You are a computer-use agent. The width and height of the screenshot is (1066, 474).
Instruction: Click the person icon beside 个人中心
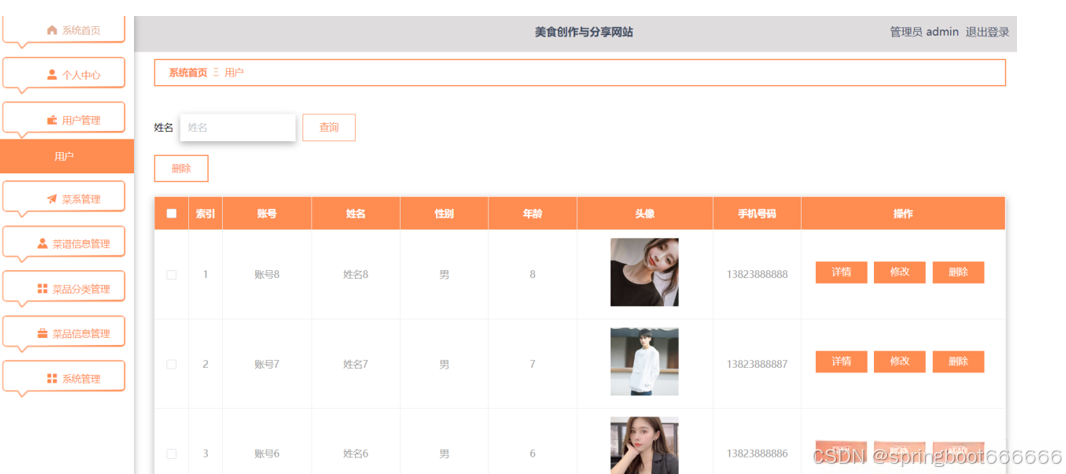point(52,75)
